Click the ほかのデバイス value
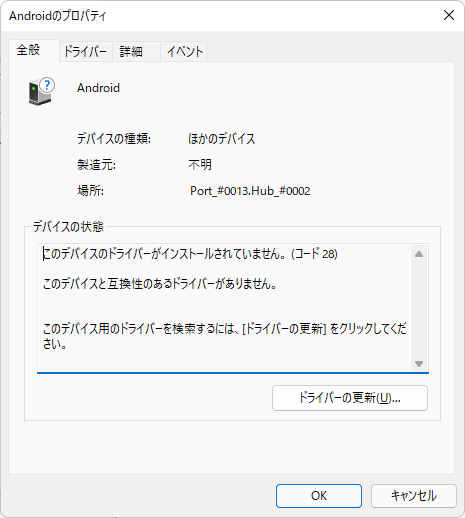The height and width of the screenshot is (518, 465). coord(222,139)
